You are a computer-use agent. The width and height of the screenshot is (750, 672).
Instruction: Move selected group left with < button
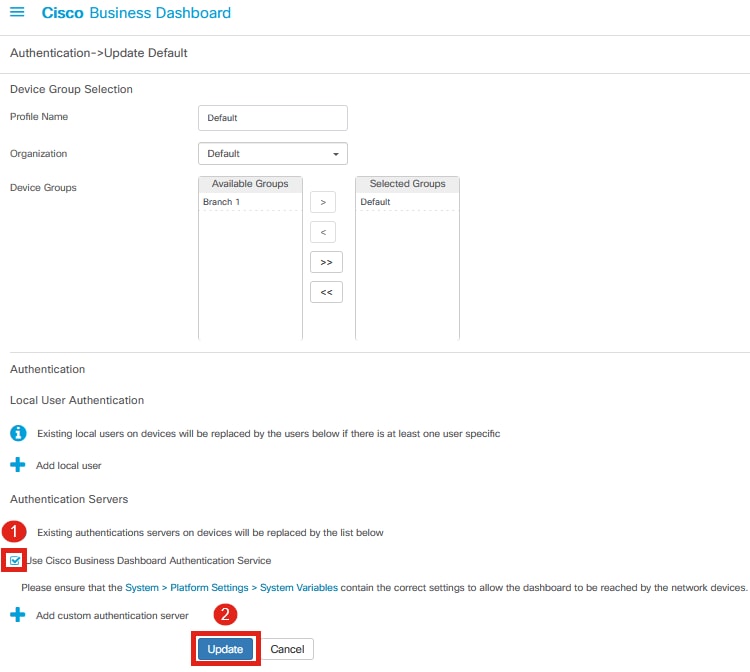(x=323, y=232)
